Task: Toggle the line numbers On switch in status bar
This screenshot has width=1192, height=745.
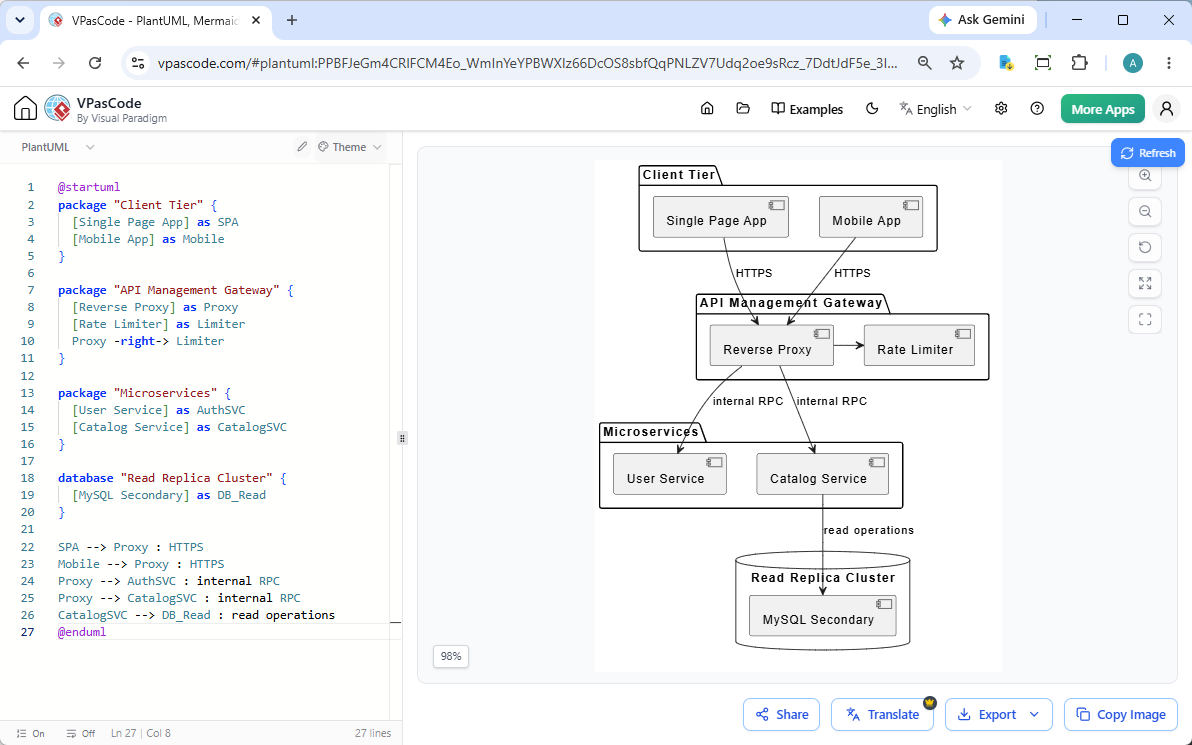Action: click(30, 734)
